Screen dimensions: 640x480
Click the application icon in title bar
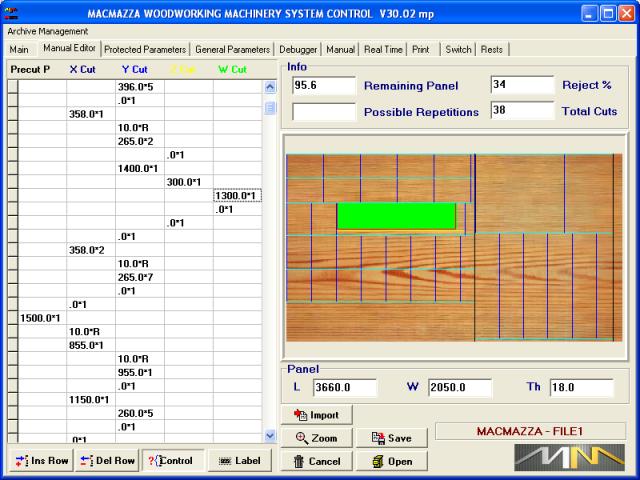click(x=11, y=13)
